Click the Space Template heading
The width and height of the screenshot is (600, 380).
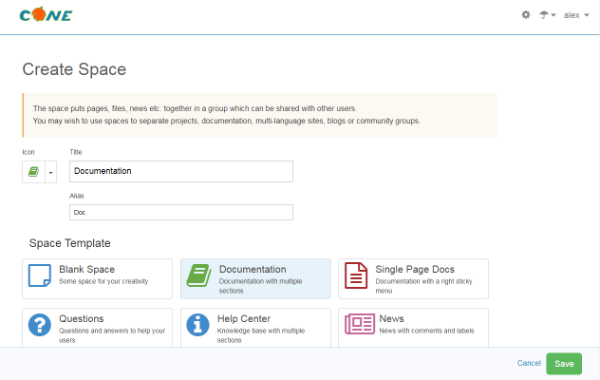pyautogui.click(x=70, y=243)
